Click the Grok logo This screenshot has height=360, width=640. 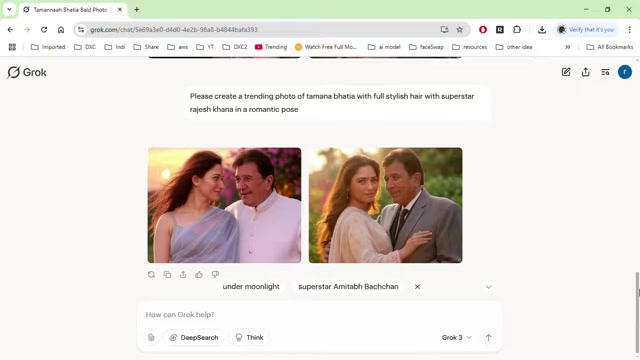coord(27,72)
